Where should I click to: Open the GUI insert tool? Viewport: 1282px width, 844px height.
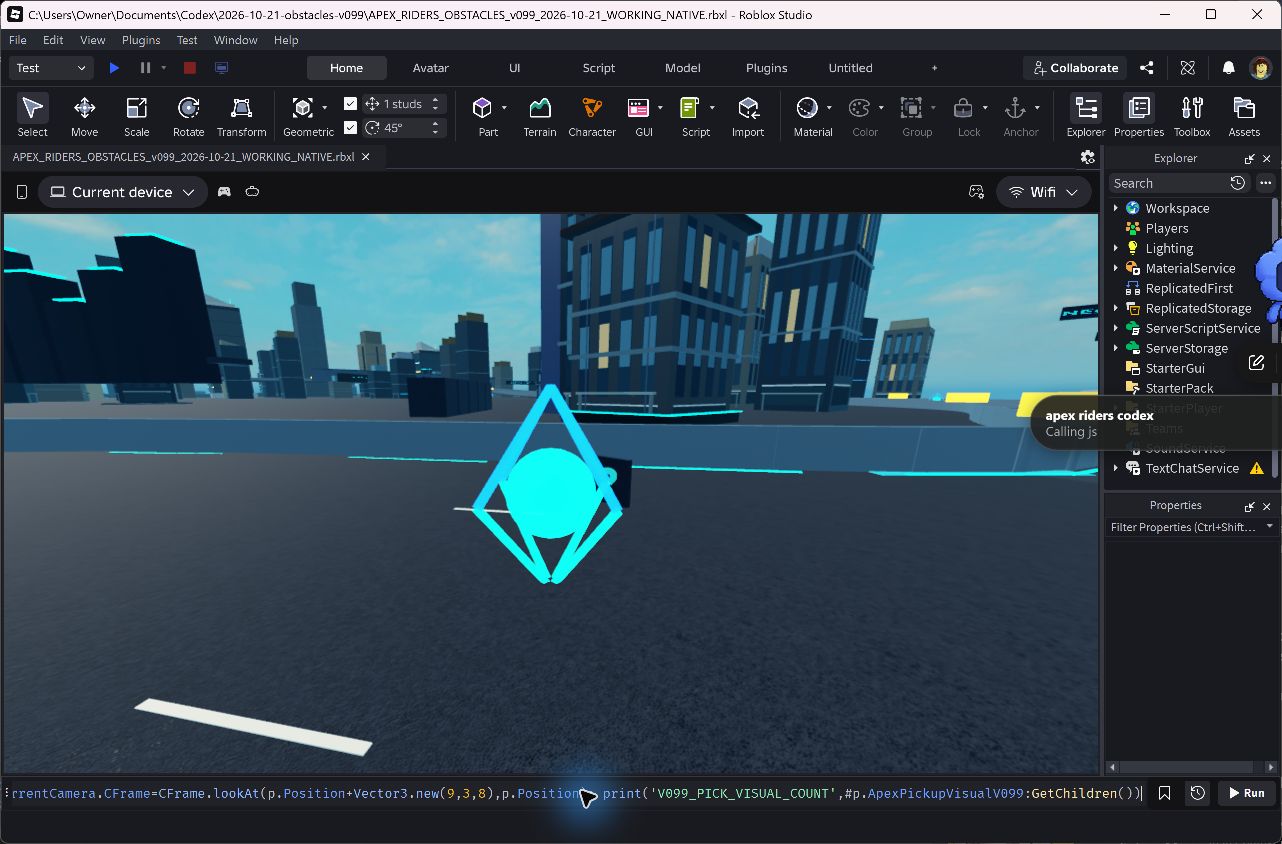click(x=638, y=108)
